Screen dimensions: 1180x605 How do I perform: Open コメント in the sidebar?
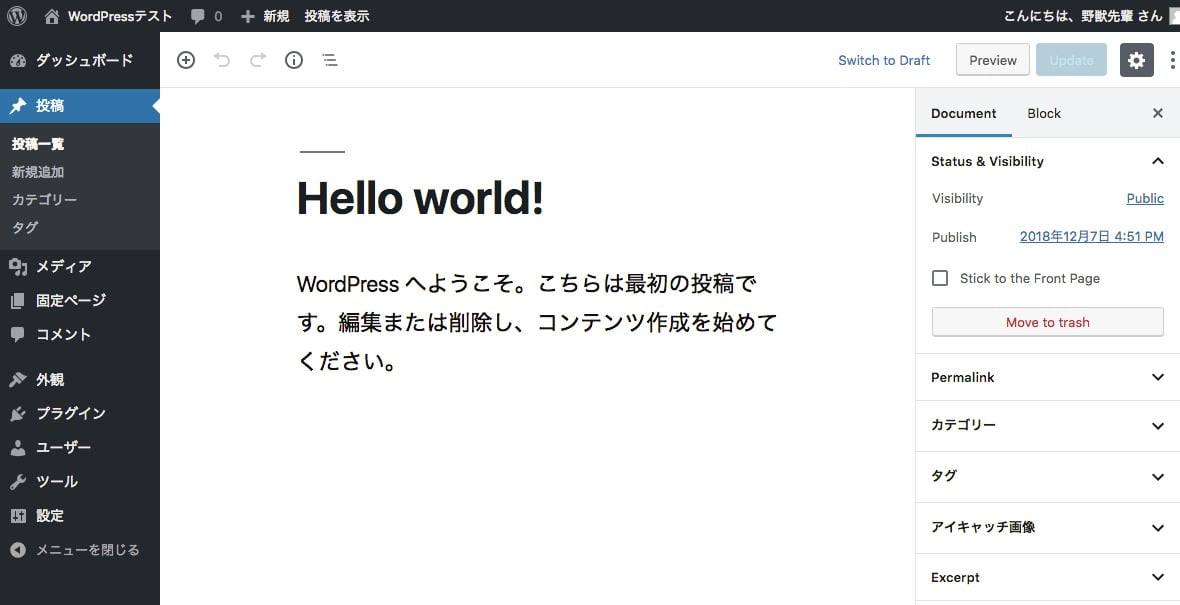(x=80, y=334)
